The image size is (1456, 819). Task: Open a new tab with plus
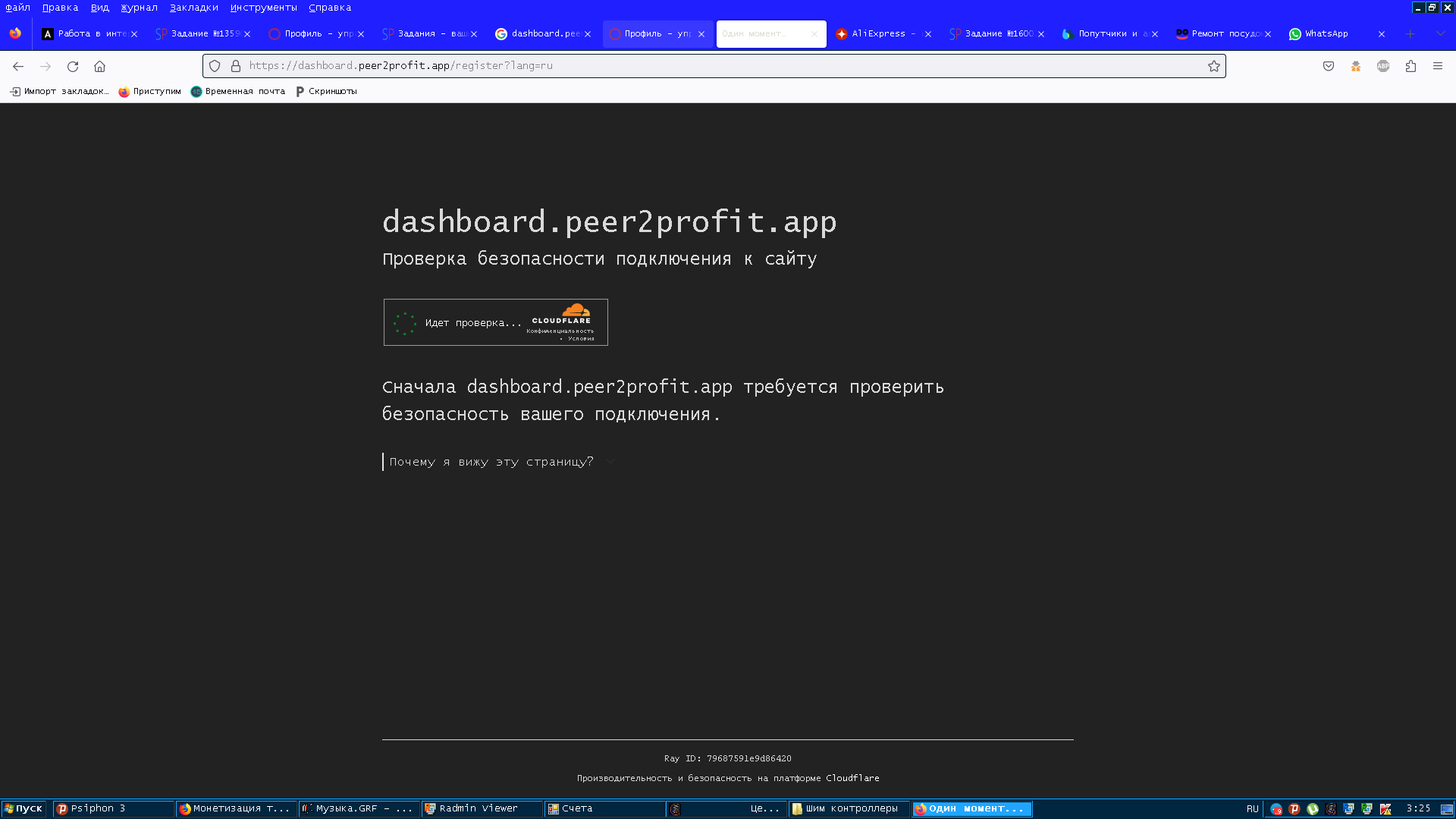click(1410, 33)
